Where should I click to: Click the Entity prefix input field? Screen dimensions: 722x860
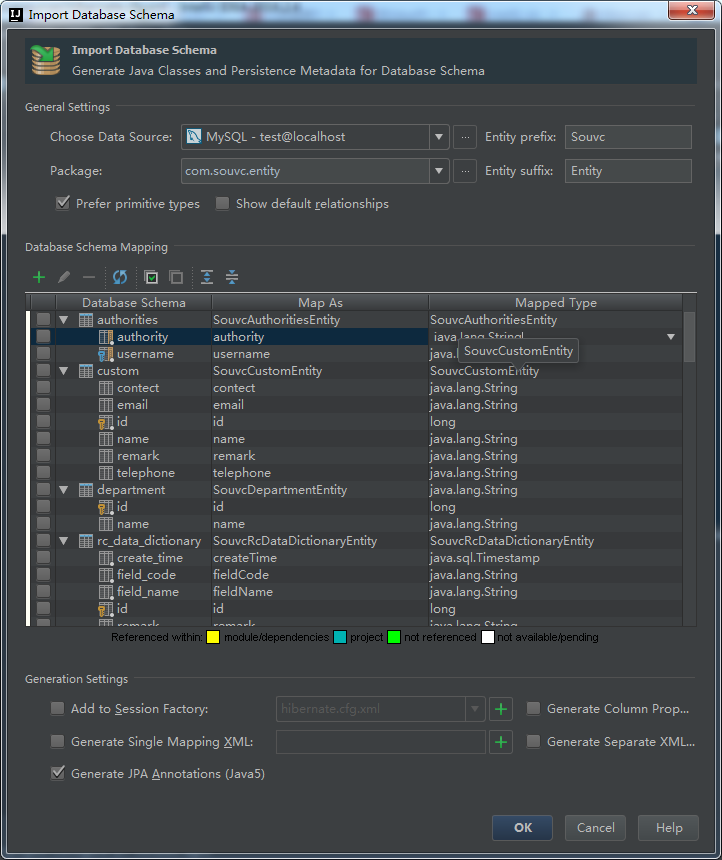point(628,137)
